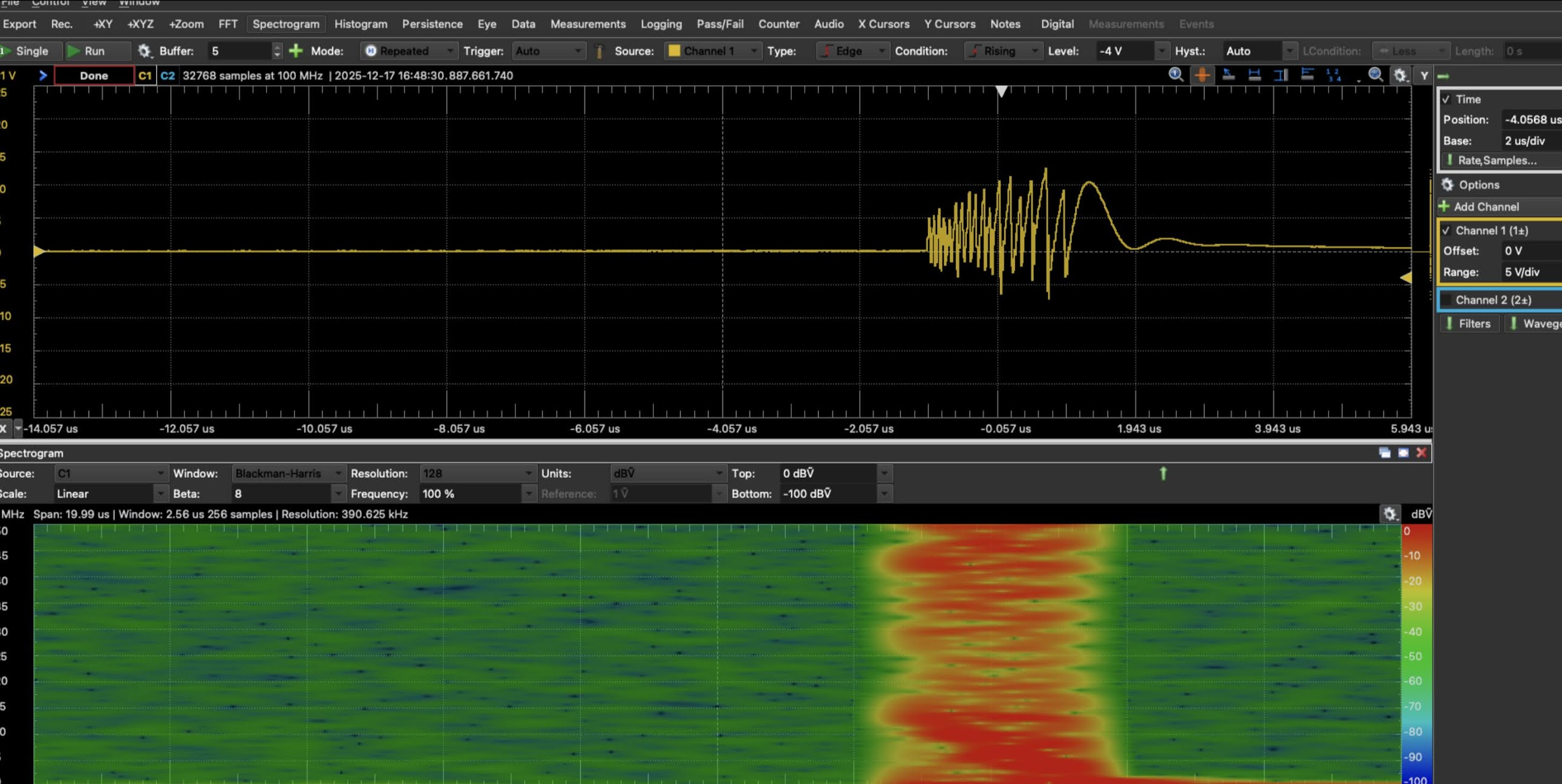
Task: Click the zoom 1:1 magnifier icon
Action: 1176,74
